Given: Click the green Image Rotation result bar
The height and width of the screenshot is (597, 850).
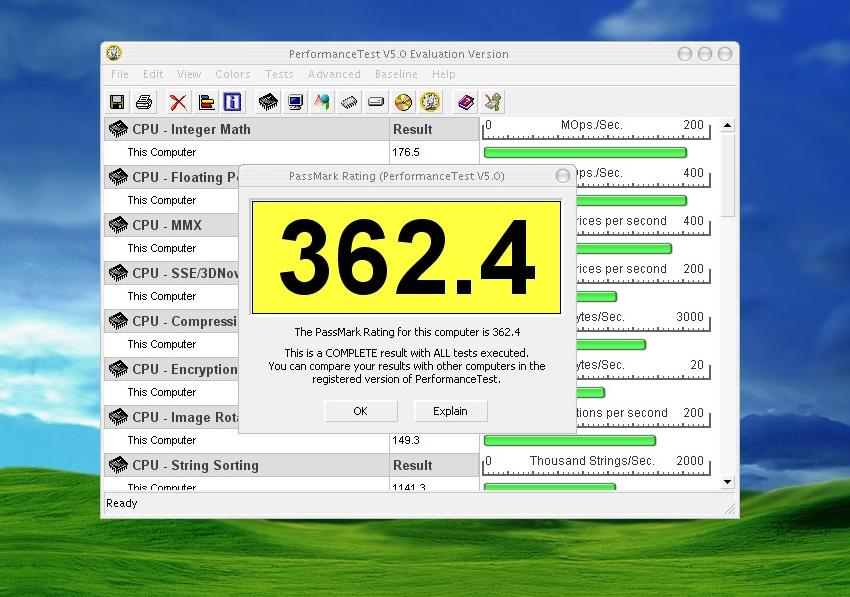Looking at the screenshot, I should coord(570,440).
